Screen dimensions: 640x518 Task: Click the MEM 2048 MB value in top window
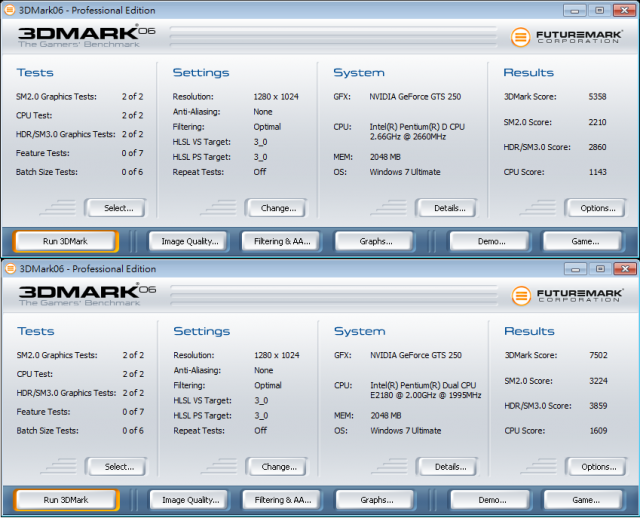[x=385, y=157]
